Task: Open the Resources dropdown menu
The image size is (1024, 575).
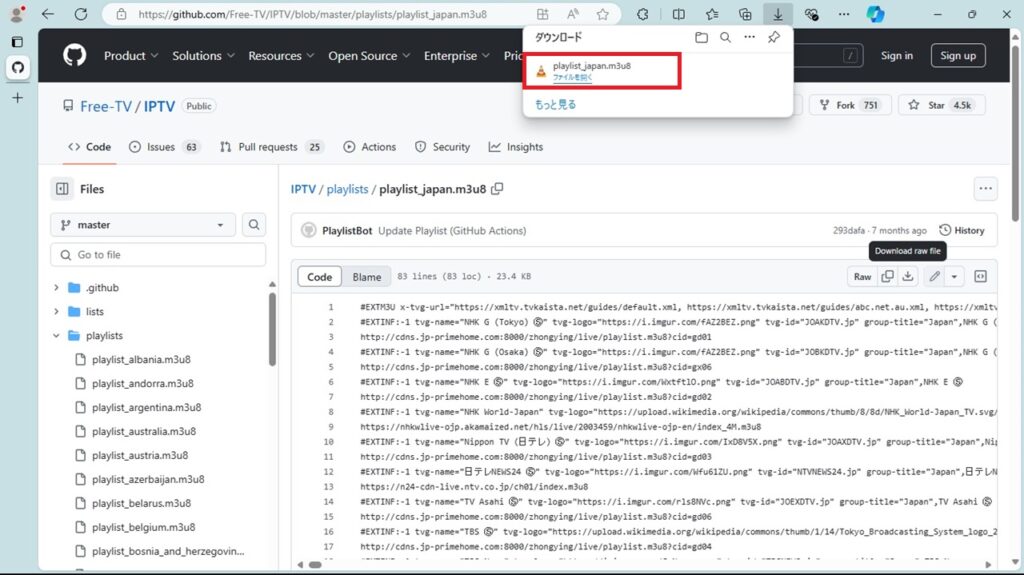Action: pyautogui.click(x=281, y=56)
